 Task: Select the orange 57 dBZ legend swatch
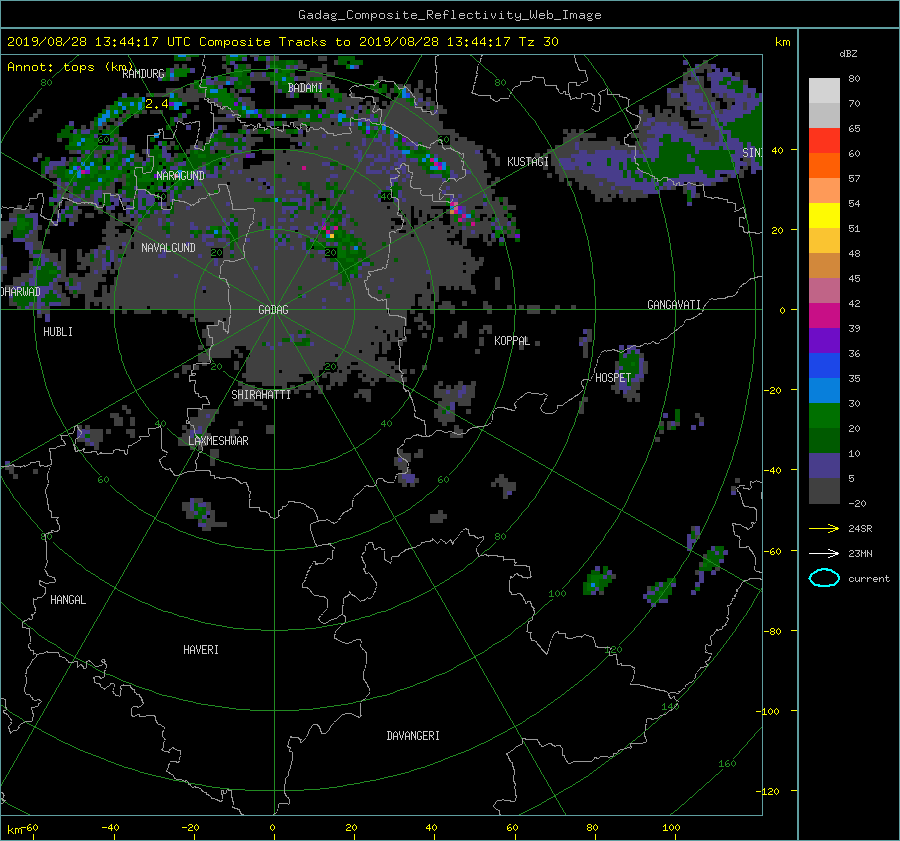coord(824,166)
